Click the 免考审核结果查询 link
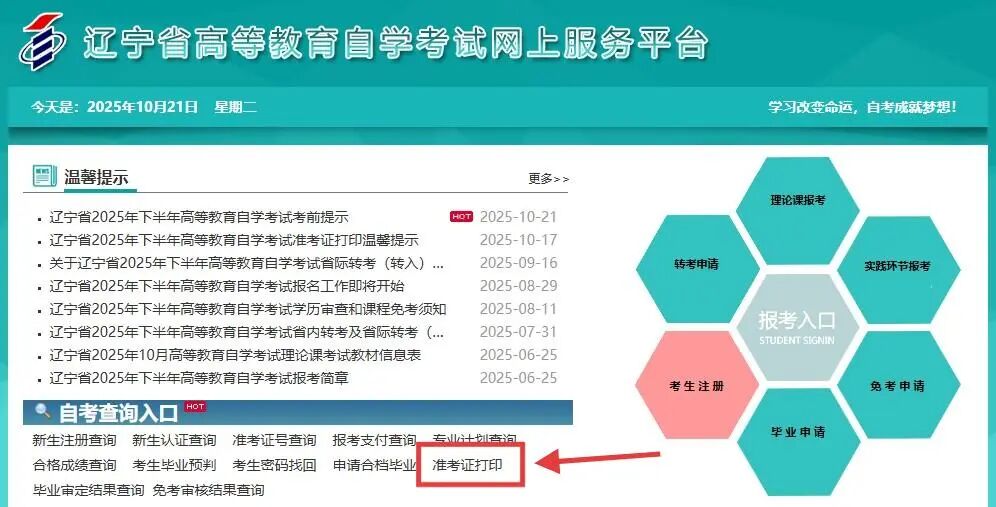Viewport: 996px width, 507px height. pyautogui.click(x=208, y=490)
